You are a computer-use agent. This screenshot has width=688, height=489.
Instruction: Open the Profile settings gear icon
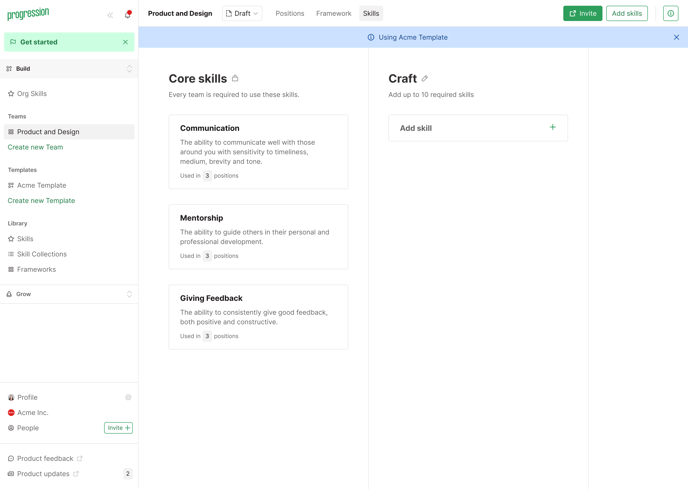(128, 397)
